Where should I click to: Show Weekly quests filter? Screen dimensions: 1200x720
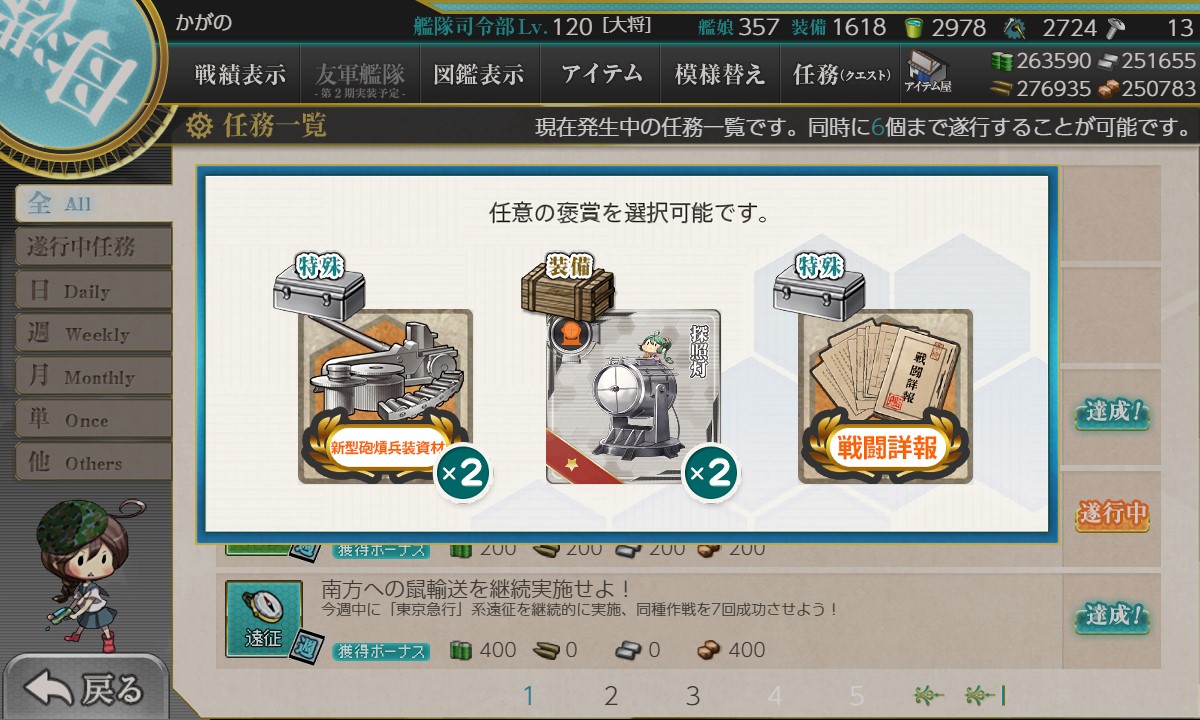93,333
